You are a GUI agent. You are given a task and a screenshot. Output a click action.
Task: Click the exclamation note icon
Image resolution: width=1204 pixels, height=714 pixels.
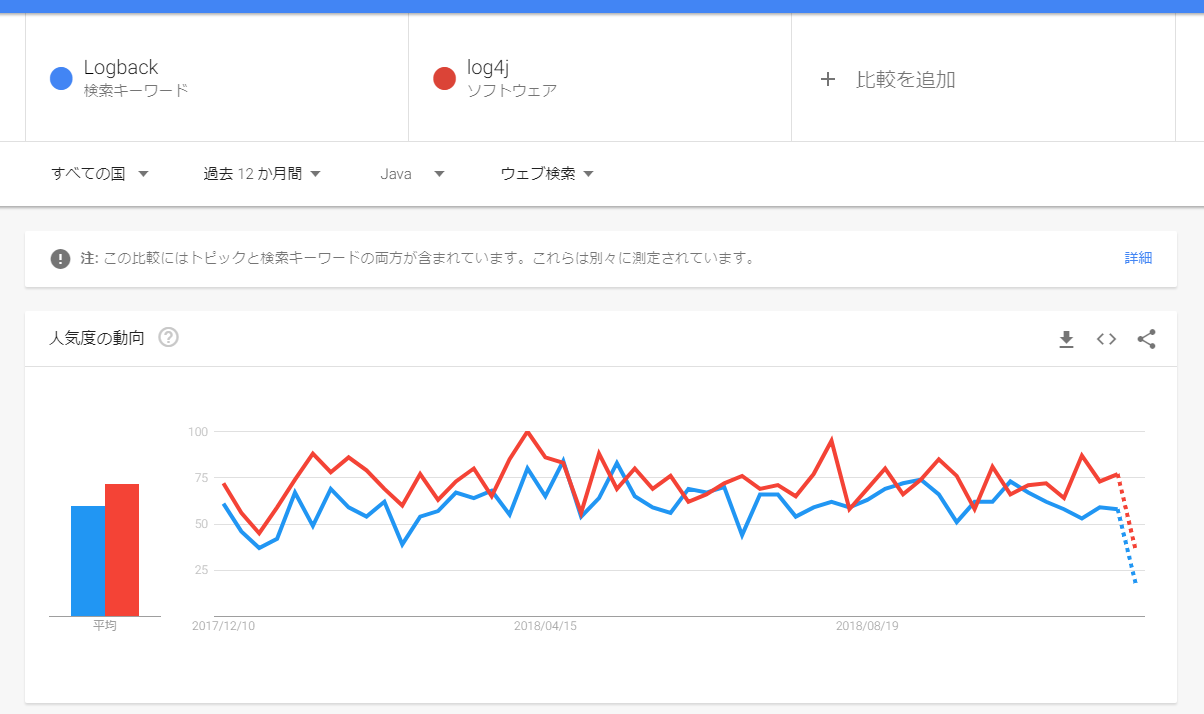click(61, 258)
